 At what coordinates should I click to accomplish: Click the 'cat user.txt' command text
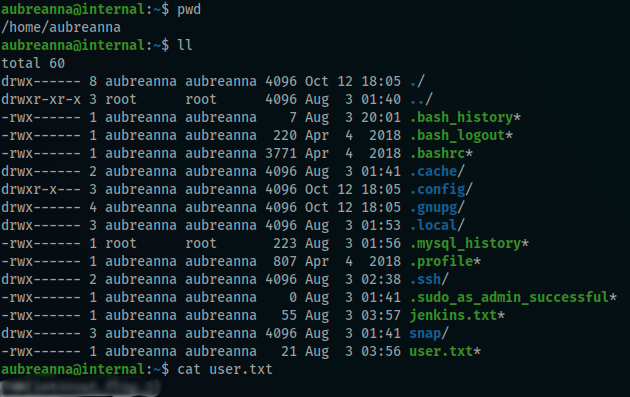[225, 369]
